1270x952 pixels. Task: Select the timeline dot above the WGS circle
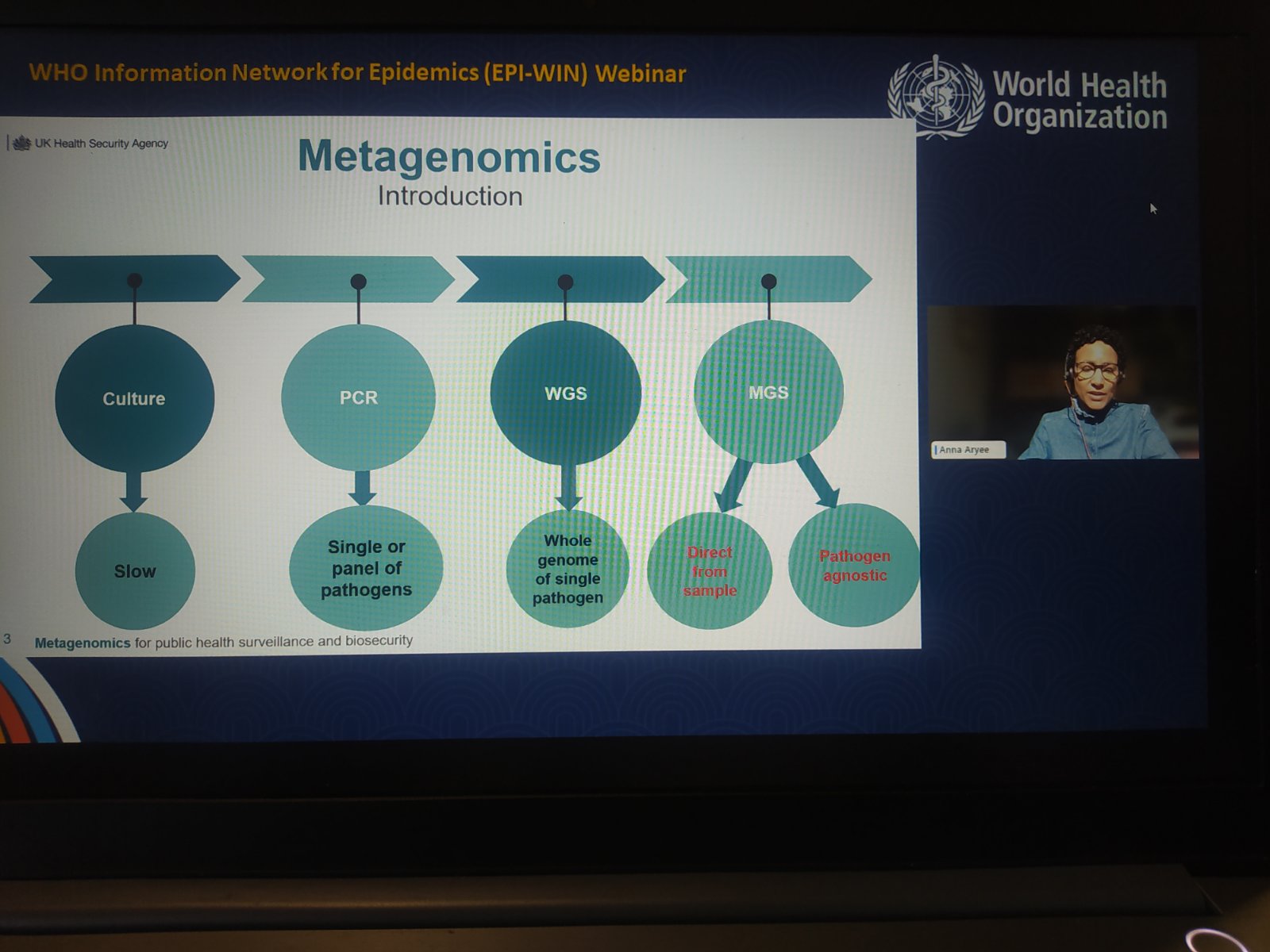click(x=565, y=282)
